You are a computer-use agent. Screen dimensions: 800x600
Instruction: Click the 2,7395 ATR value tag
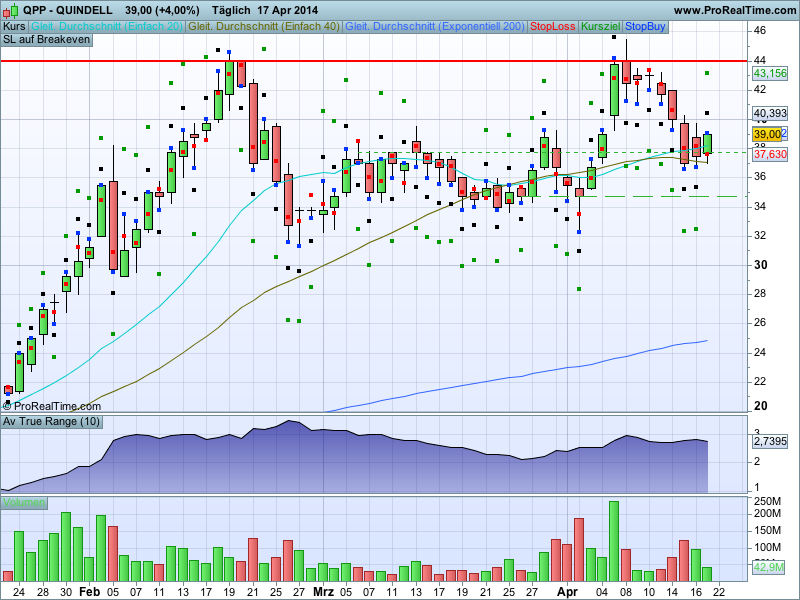[x=770, y=441]
